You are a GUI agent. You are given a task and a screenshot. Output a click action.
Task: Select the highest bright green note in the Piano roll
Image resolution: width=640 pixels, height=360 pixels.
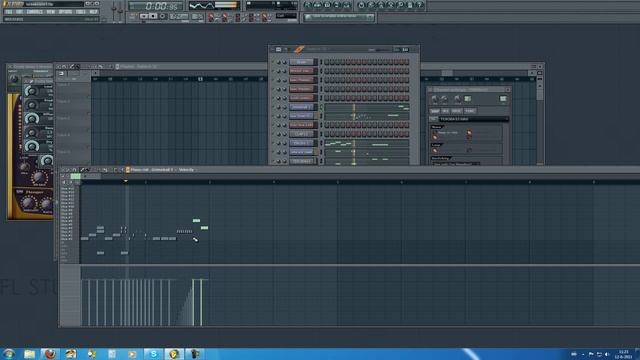(196, 220)
